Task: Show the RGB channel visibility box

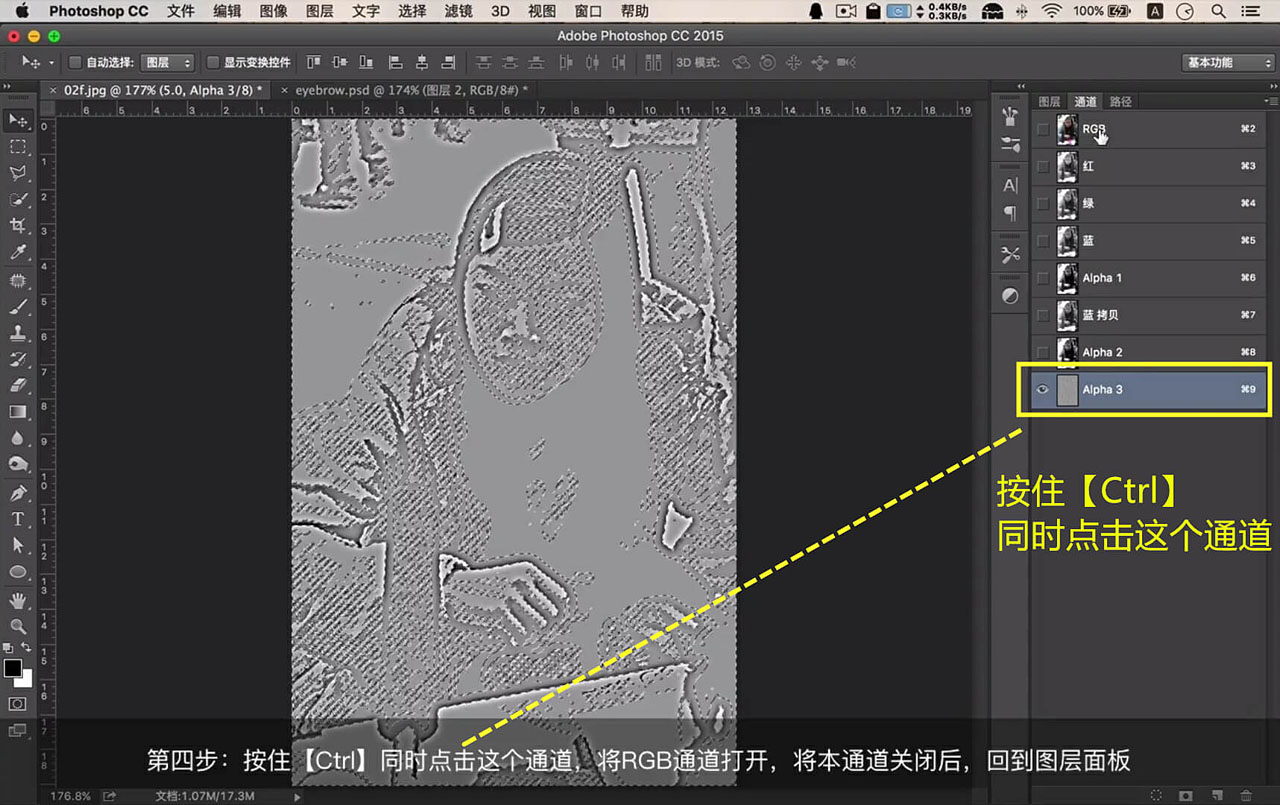Action: point(1043,129)
